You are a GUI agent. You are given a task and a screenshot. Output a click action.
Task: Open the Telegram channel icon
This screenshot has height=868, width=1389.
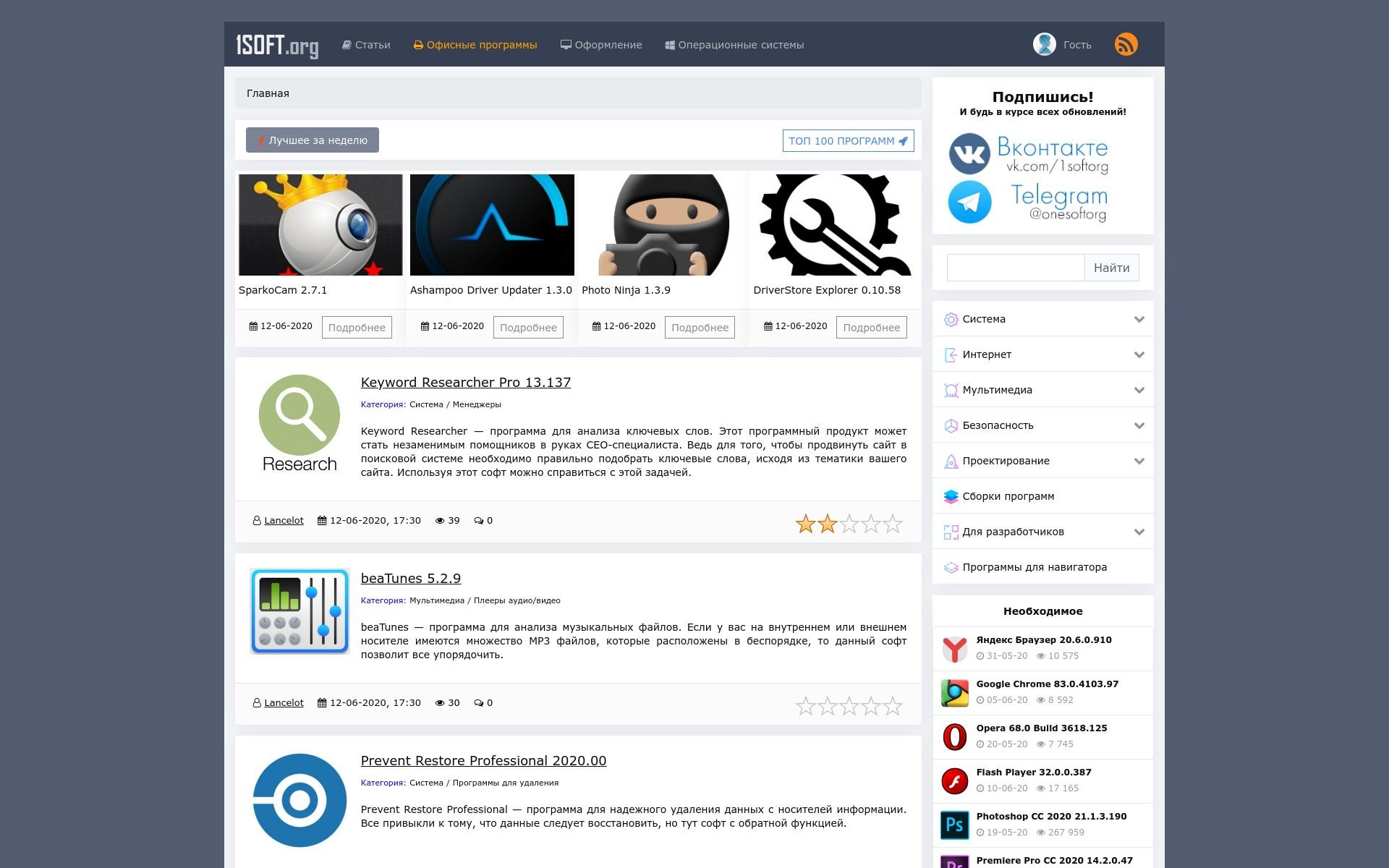click(x=969, y=202)
